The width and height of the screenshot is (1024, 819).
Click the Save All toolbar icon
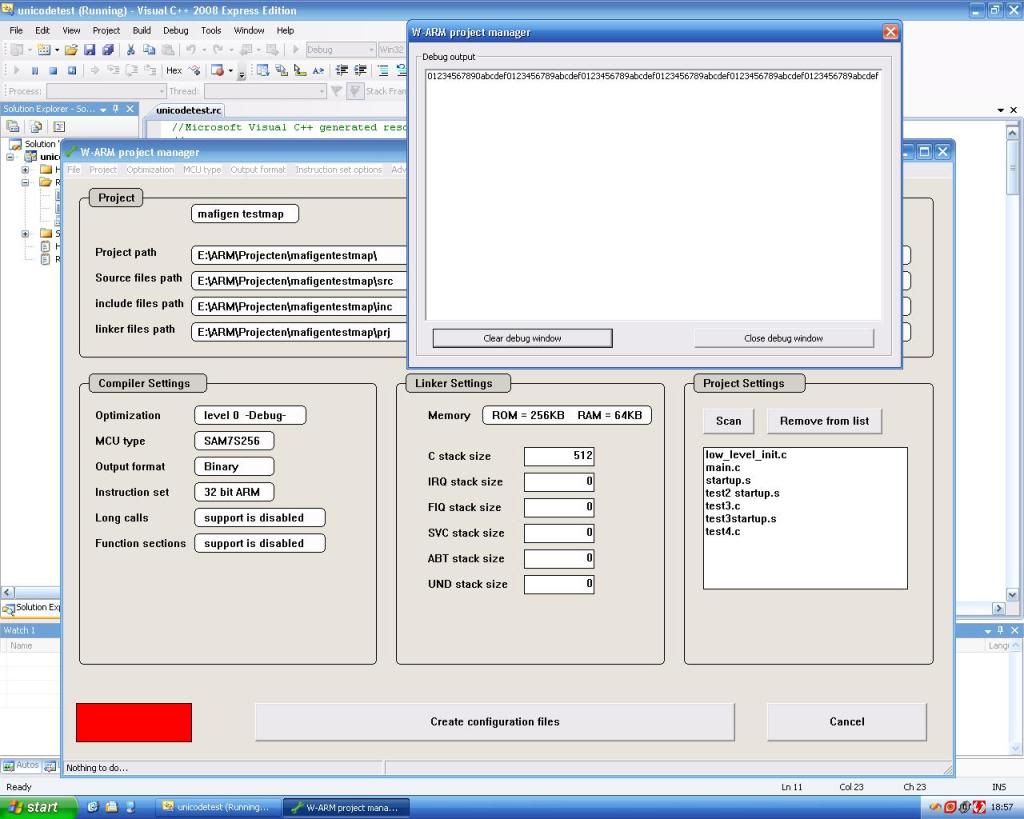tap(108, 50)
